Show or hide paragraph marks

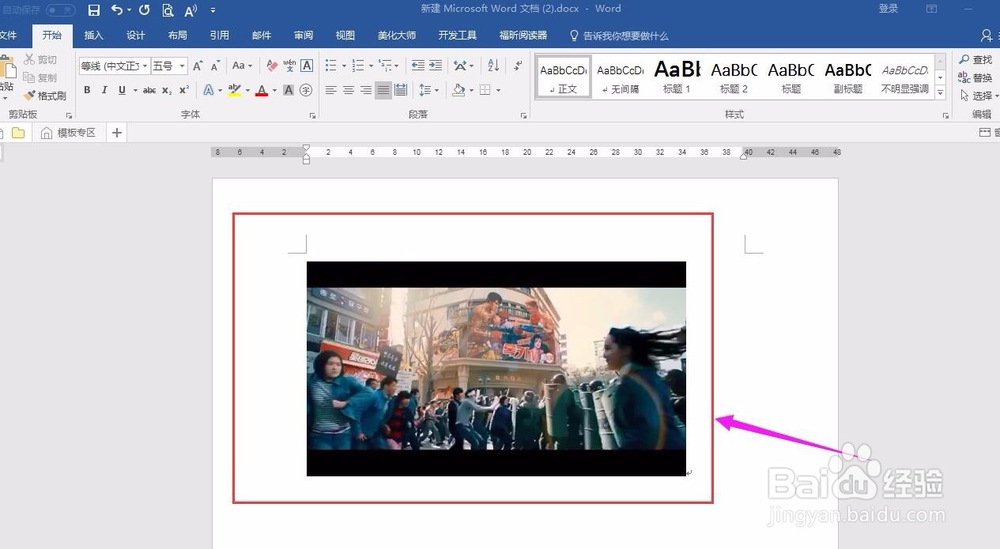(518, 66)
